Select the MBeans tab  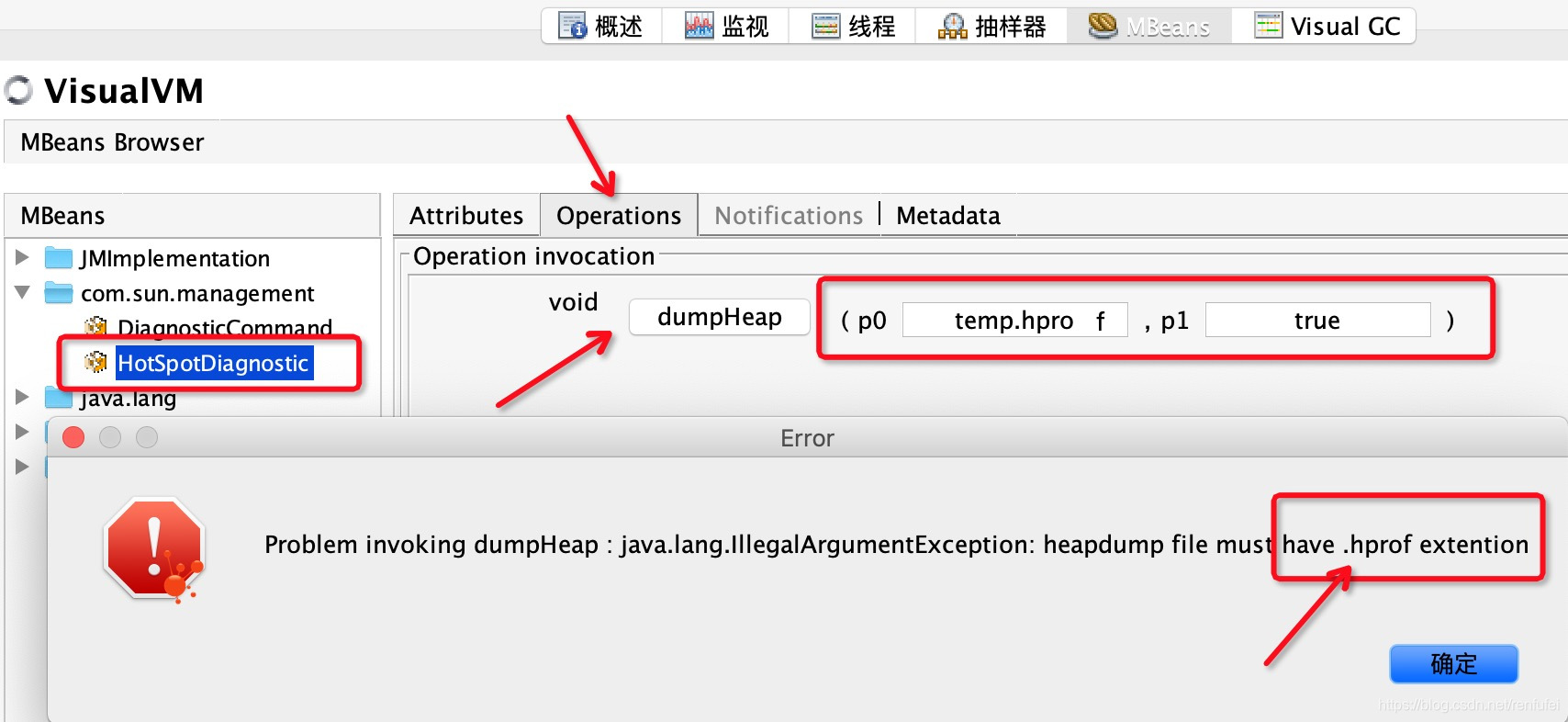[x=1148, y=26]
